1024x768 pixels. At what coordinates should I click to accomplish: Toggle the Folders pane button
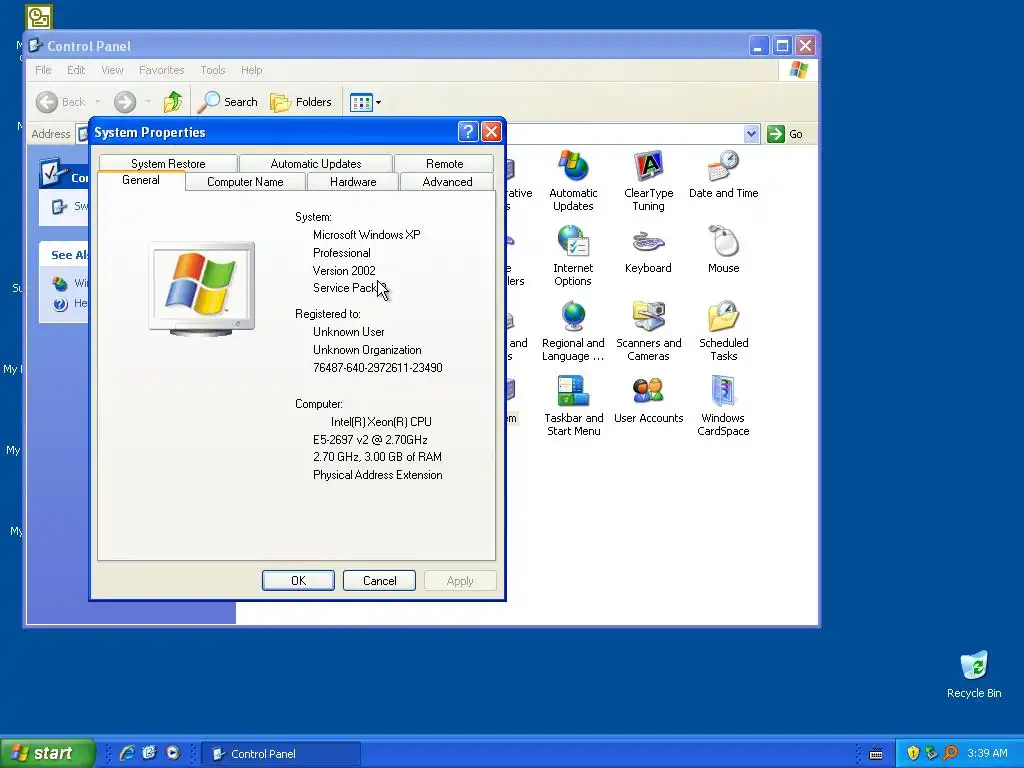[301, 102]
